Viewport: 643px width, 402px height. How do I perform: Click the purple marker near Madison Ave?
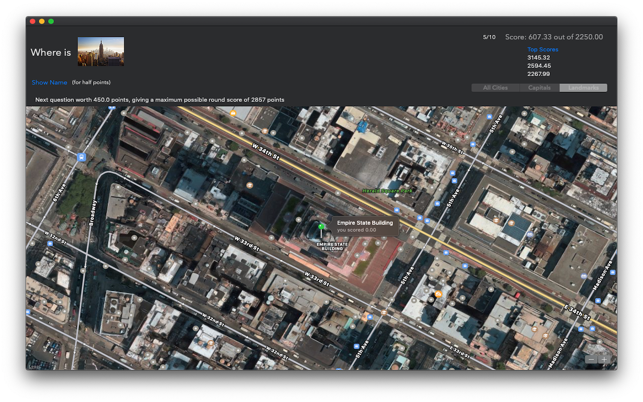point(584,276)
